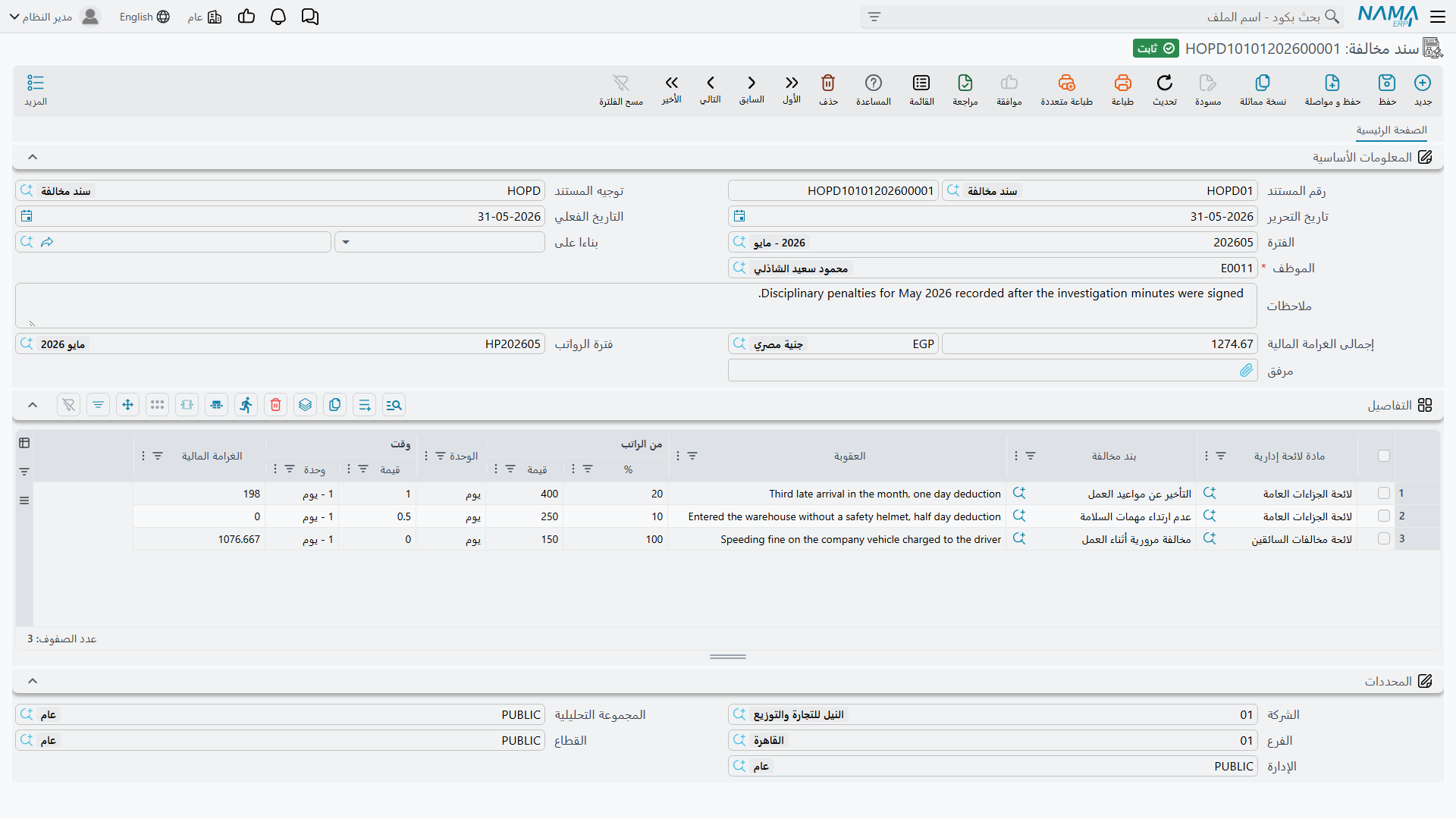
Task: Toggle the select-all rows header checkbox
Action: click(x=1384, y=456)
